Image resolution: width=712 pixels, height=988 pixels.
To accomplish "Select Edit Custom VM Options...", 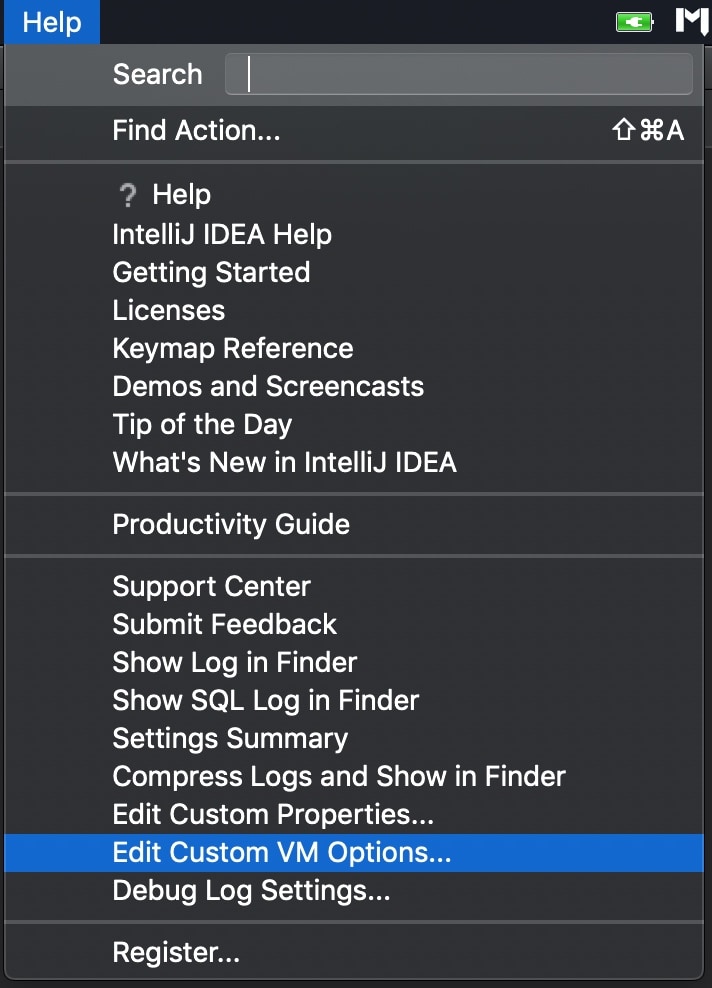I will click(x=282, y=853).
